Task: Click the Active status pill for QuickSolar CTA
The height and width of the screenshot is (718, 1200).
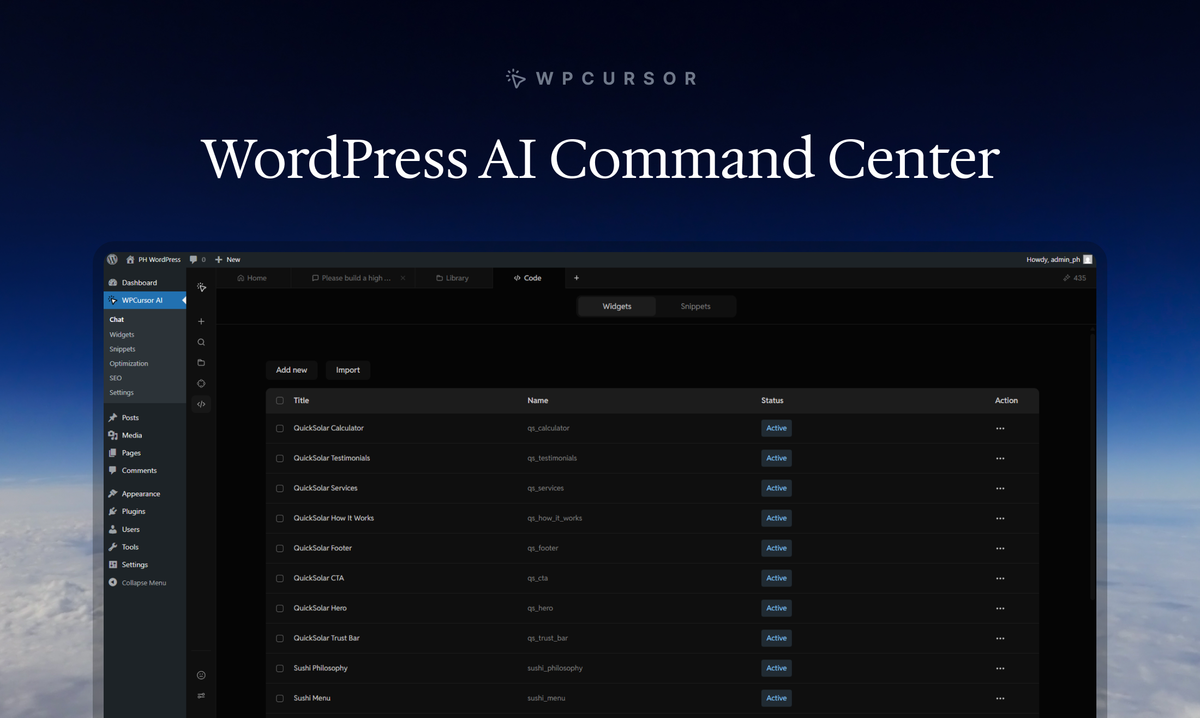Action: (x=776, y=578)
